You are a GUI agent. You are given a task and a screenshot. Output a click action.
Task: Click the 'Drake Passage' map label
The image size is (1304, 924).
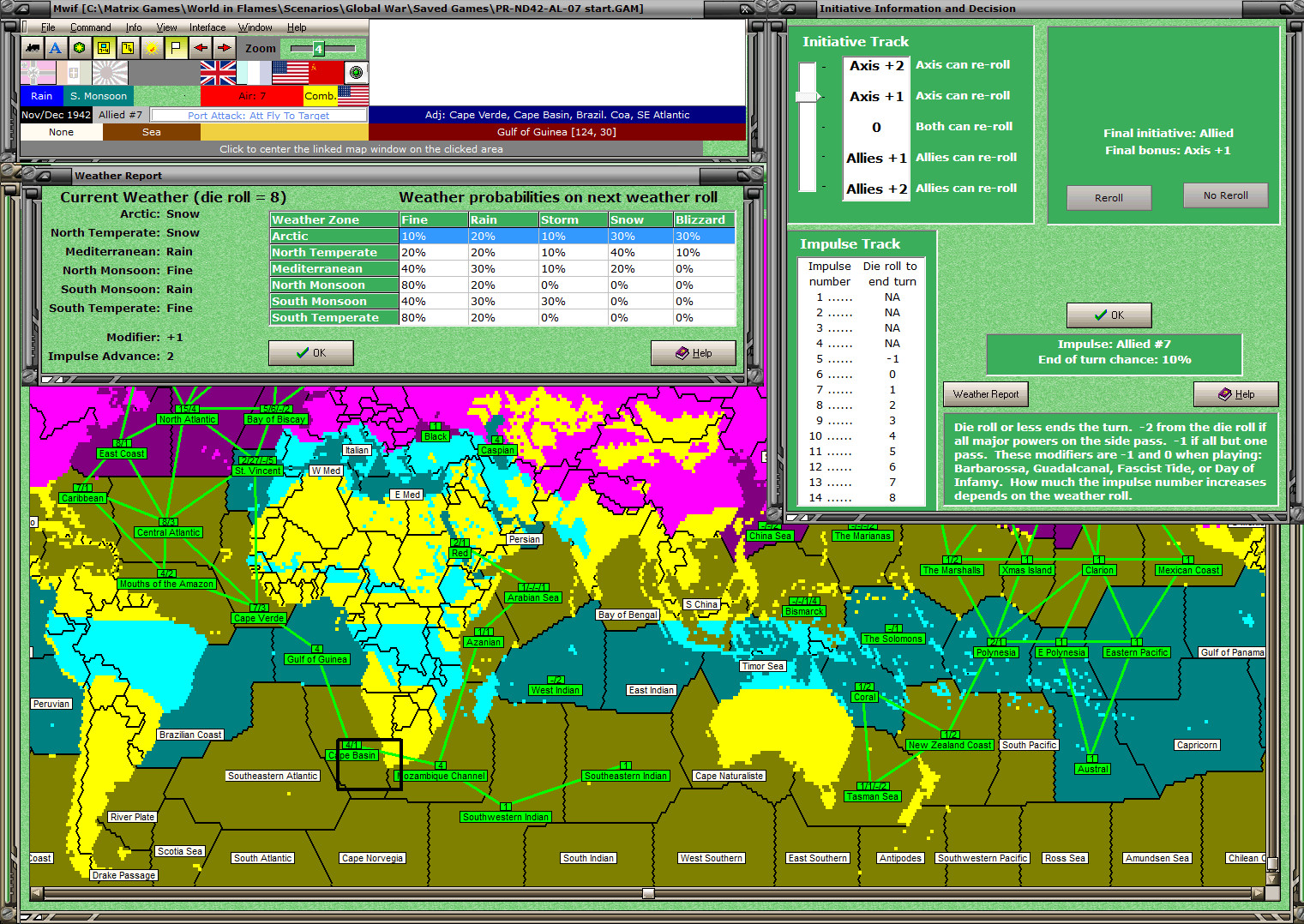[124, 876]
